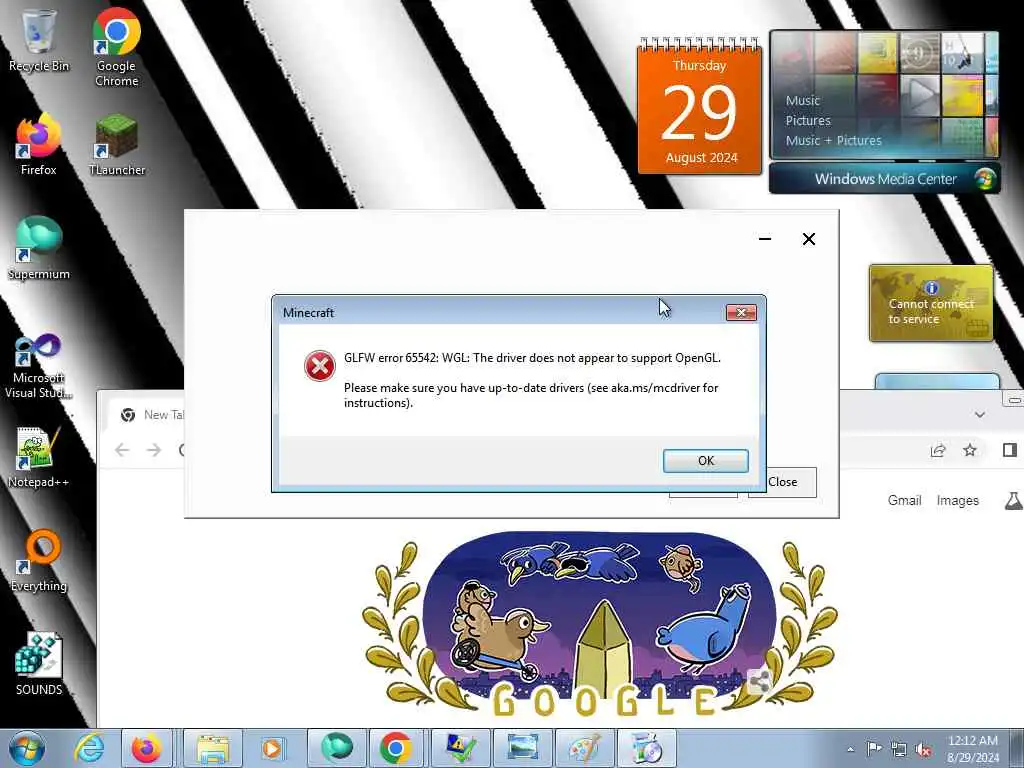Click the Windows Media Center banner
Screen dimensions: 1024x768
[x=885, y=179]
